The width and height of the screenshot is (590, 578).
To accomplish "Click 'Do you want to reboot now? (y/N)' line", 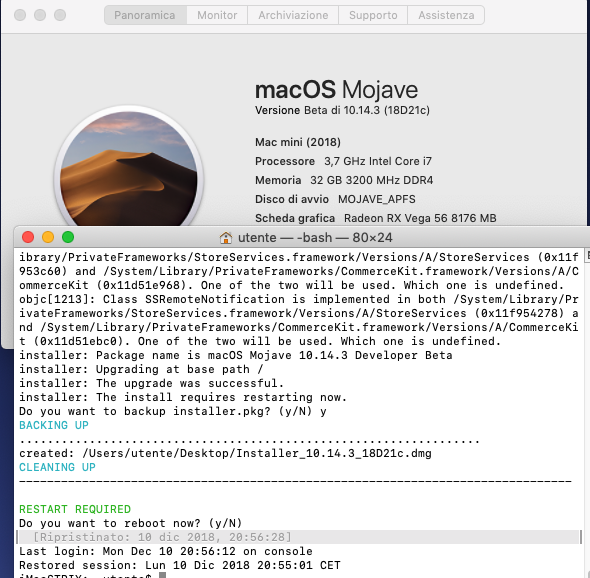I will tap(131, 523).
